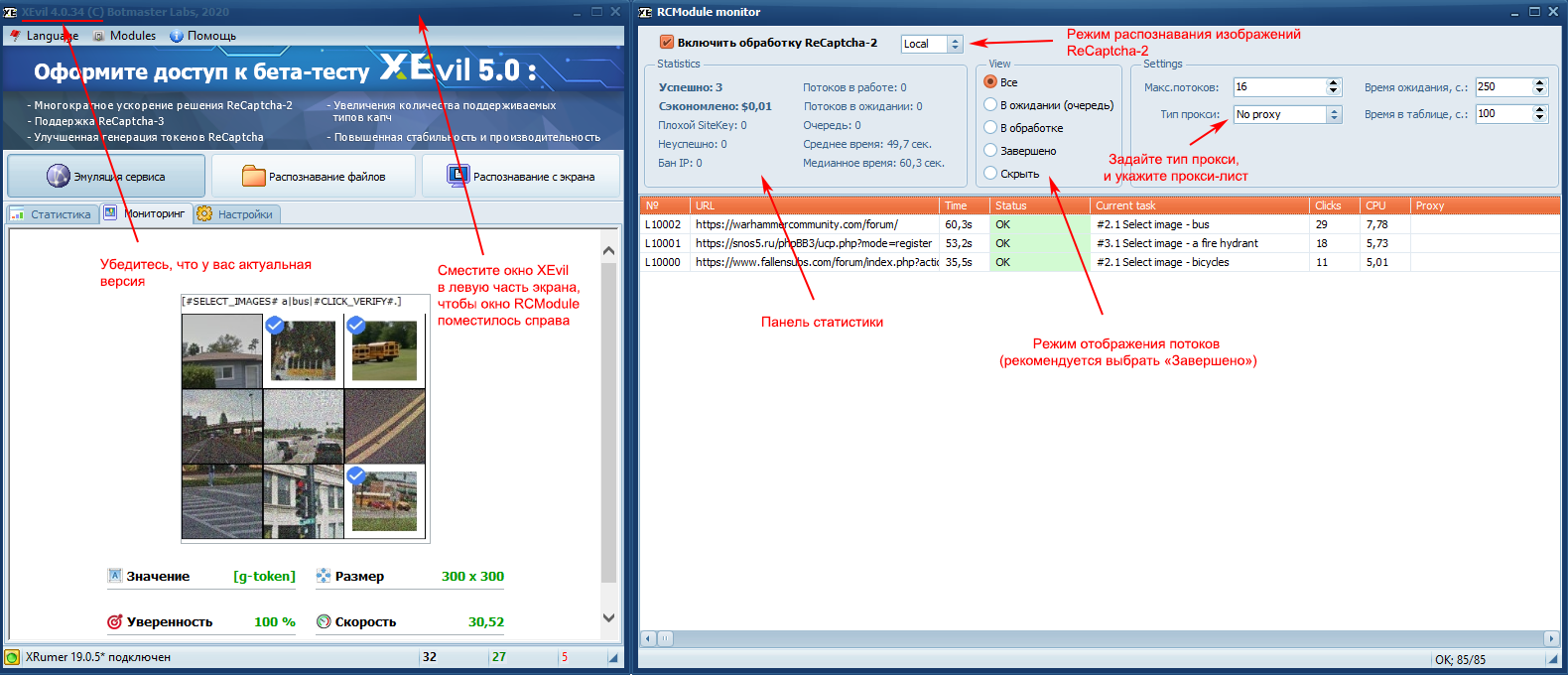Click the Время ожидания field showing 250
Screen dimensions: 1568x675
1503,87
